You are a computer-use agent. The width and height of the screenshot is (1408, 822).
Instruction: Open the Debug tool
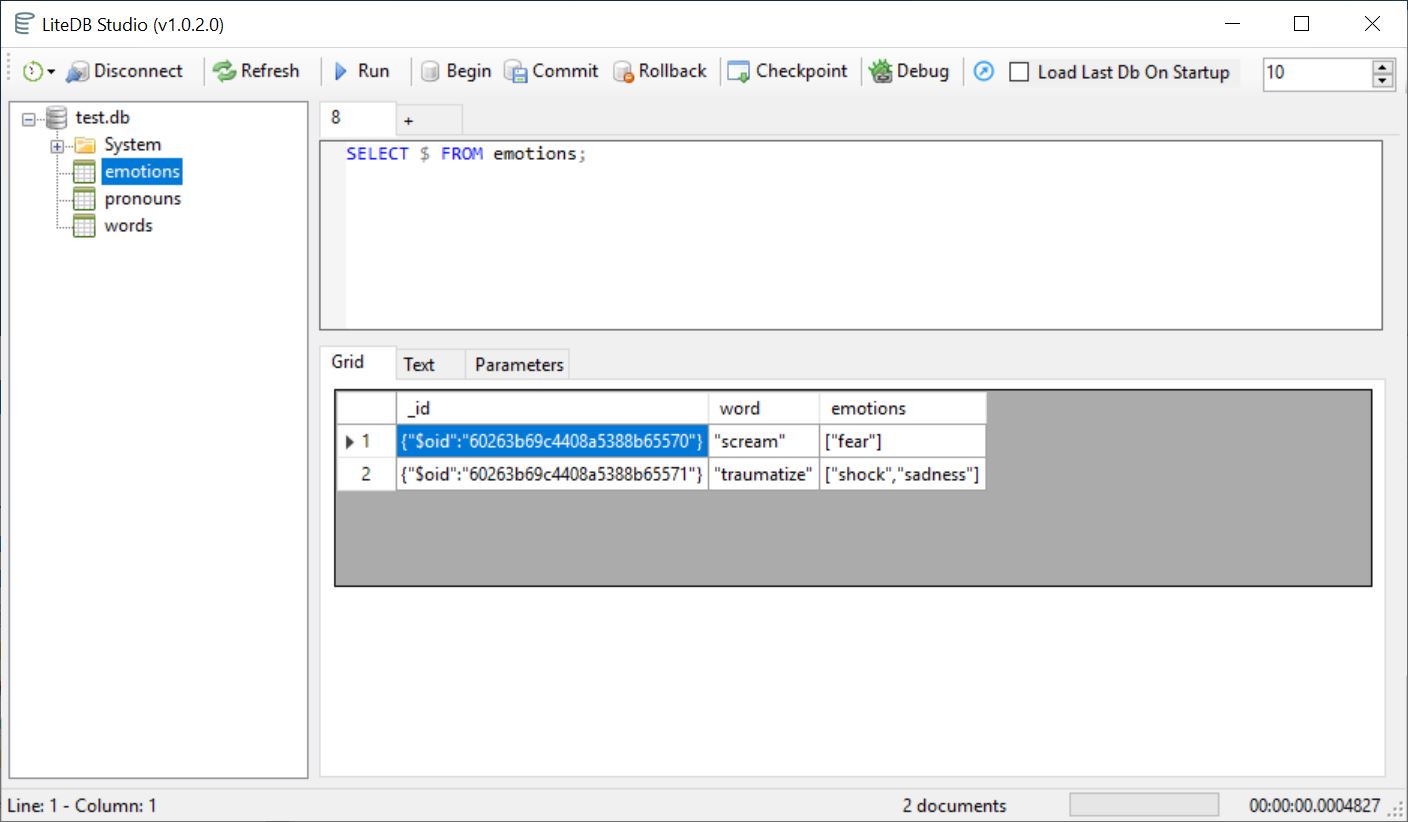point(909,71)
